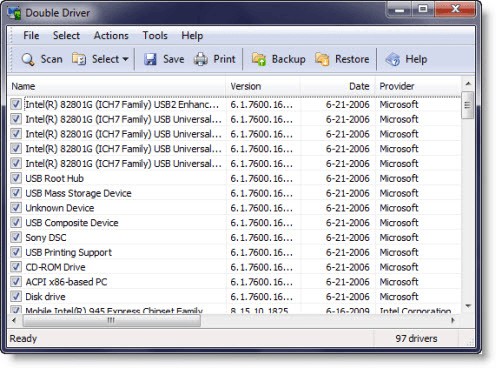Click the Double Driver title bar icon
This screenshot has width=496, height=368.
14,13
